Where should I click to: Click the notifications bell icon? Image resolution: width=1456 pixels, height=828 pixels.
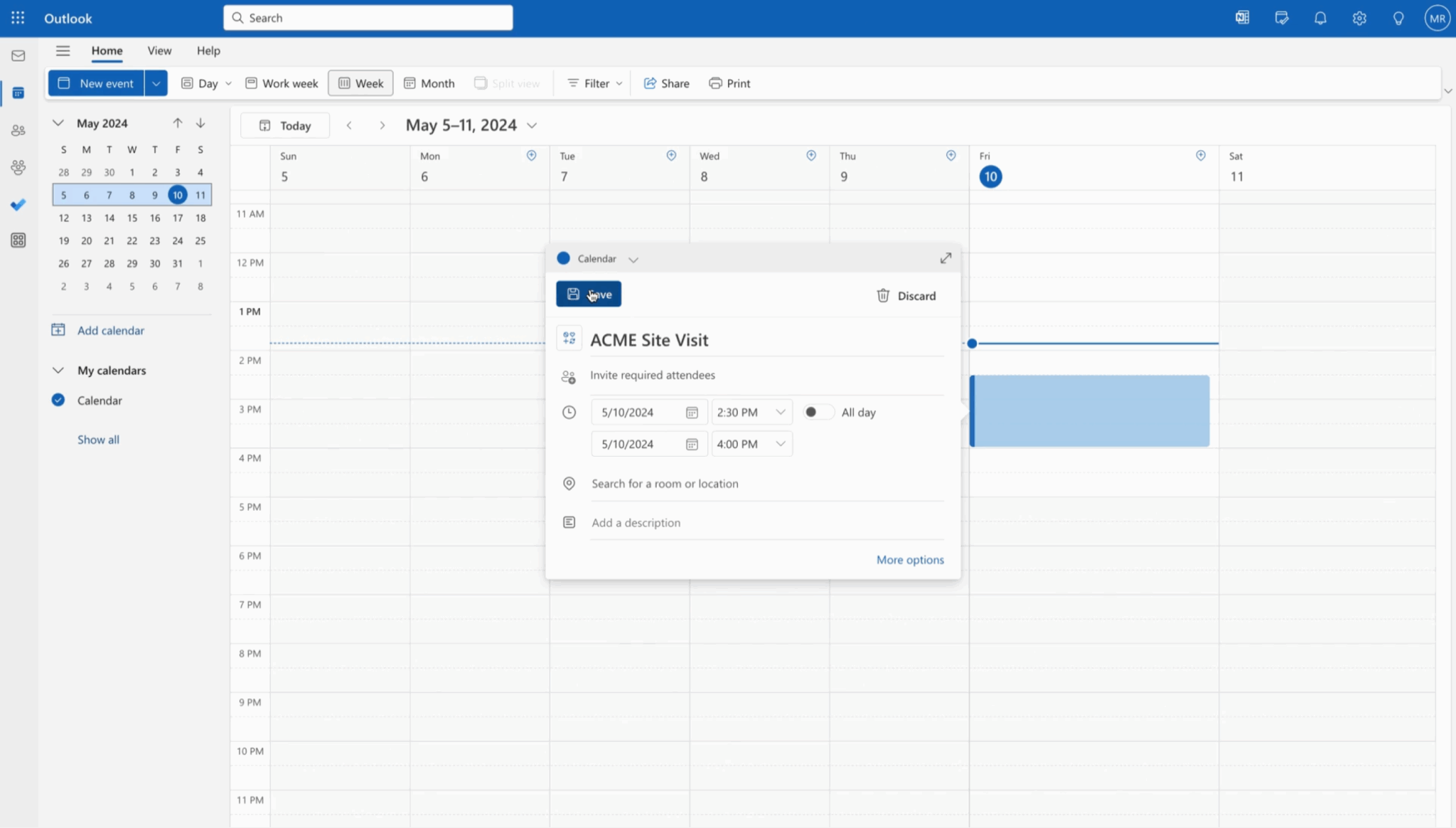click(x=1320, y=18)
